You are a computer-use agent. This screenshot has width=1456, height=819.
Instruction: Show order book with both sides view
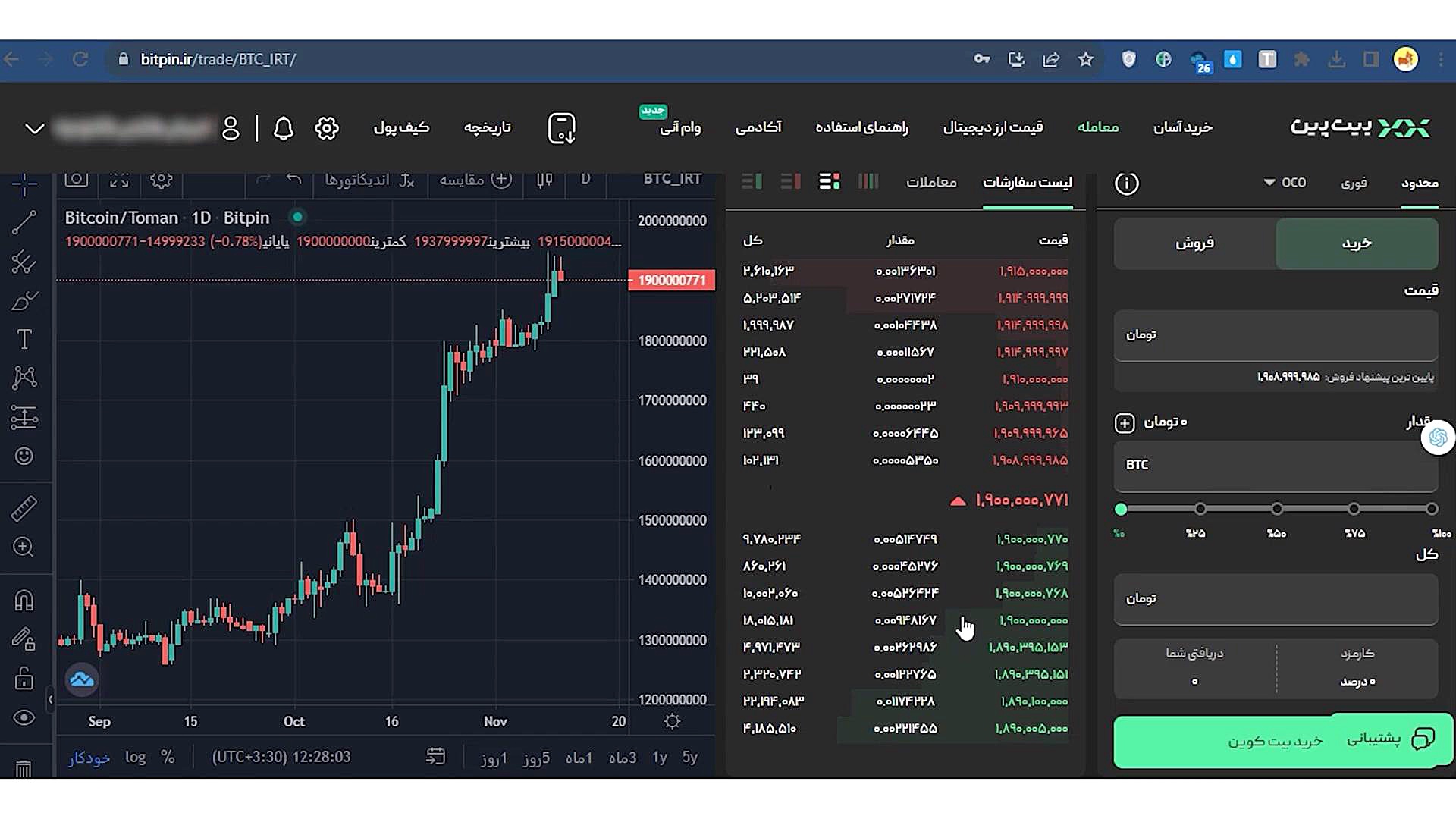pos(830,181)
